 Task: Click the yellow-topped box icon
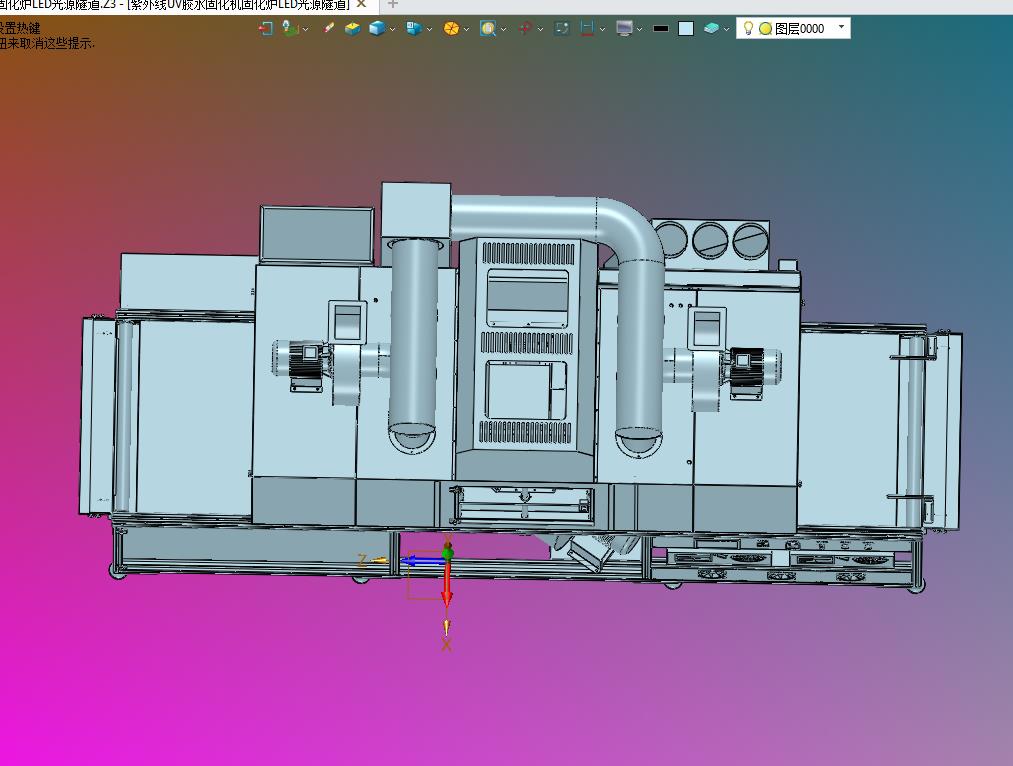(x=352, y=28)
